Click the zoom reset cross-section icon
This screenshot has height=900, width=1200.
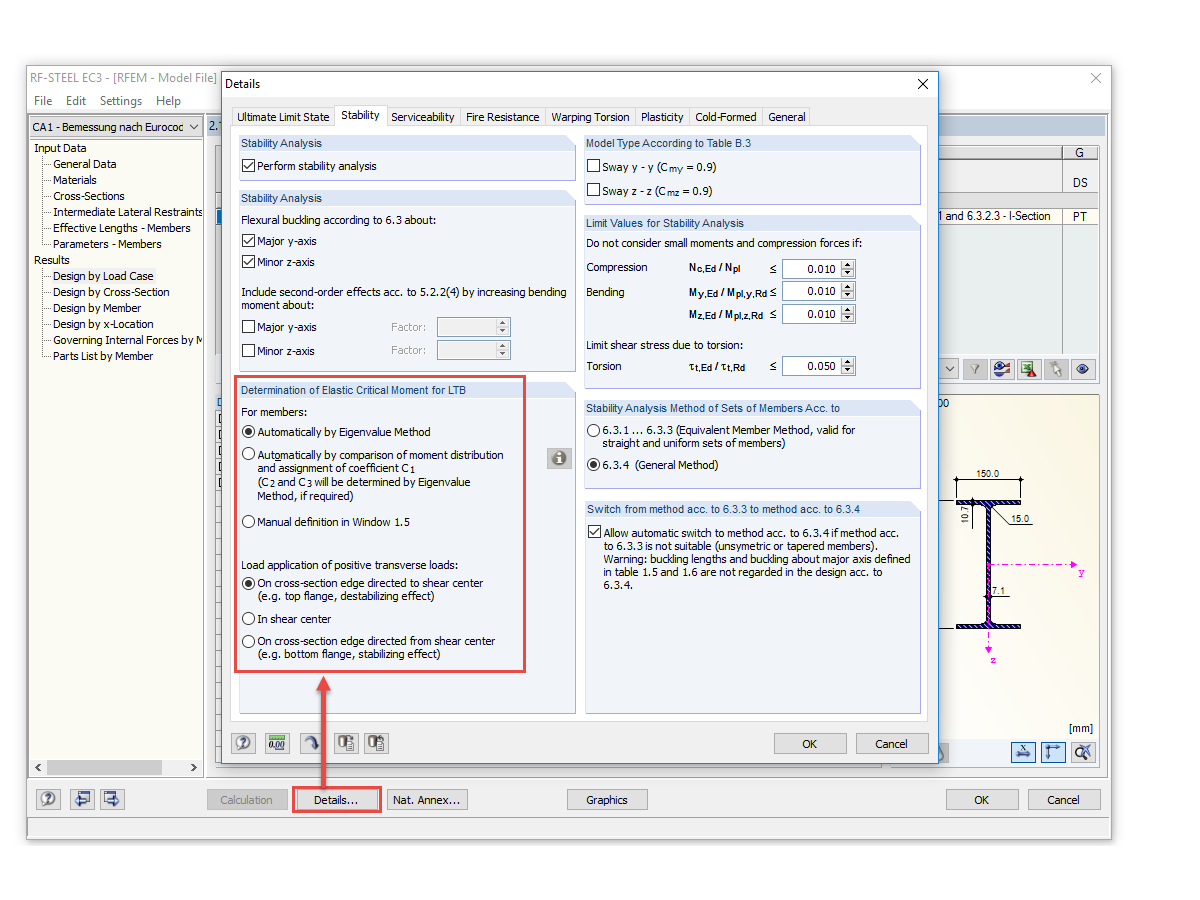coord(1083,752)
